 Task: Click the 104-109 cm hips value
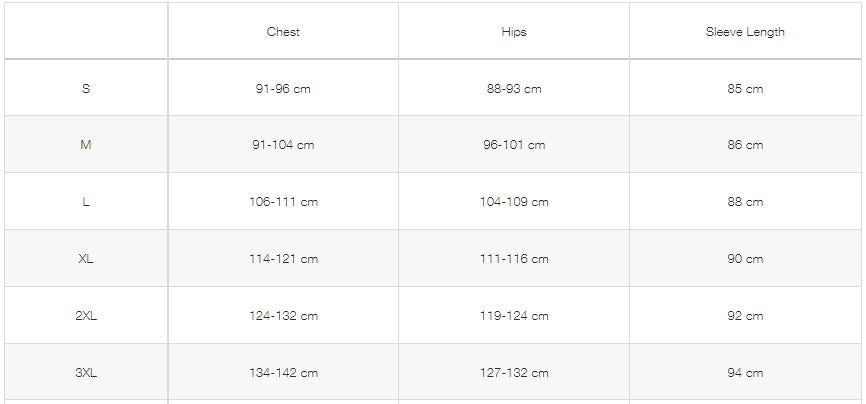tap(514, 202)
